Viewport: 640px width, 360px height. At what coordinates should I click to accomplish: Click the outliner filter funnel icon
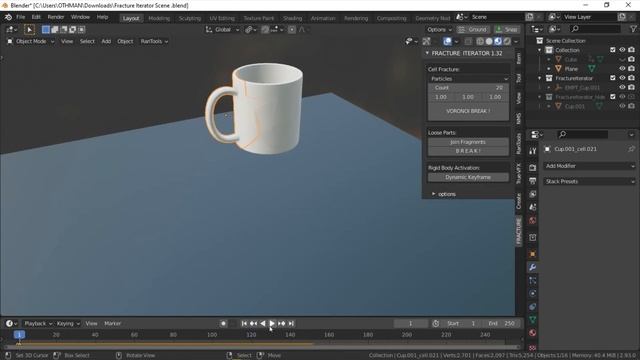pos(633,29)
